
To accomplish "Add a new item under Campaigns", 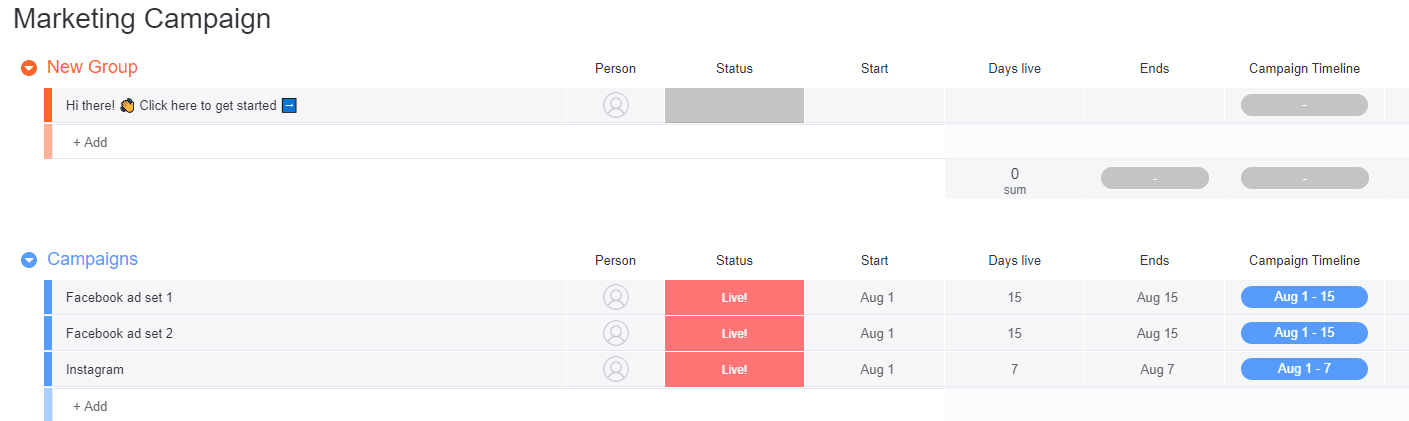I will (90, 406).
